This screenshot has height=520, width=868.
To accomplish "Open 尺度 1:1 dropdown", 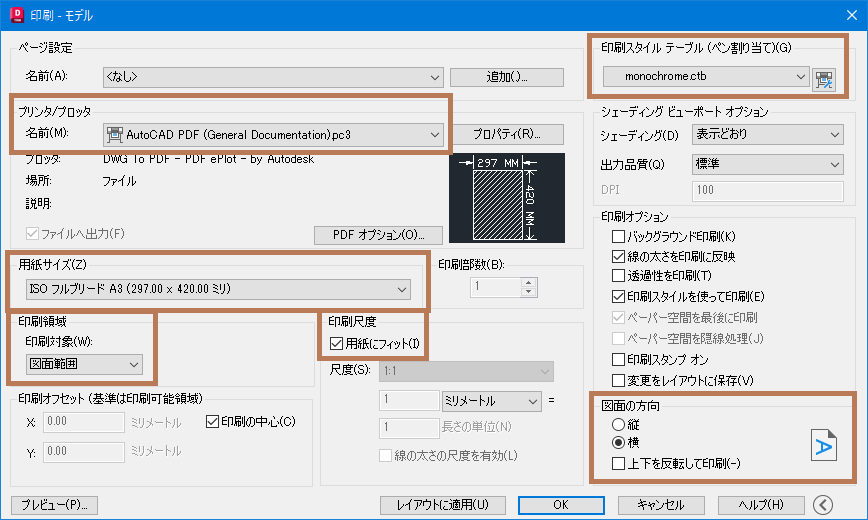I will (466, 371).
